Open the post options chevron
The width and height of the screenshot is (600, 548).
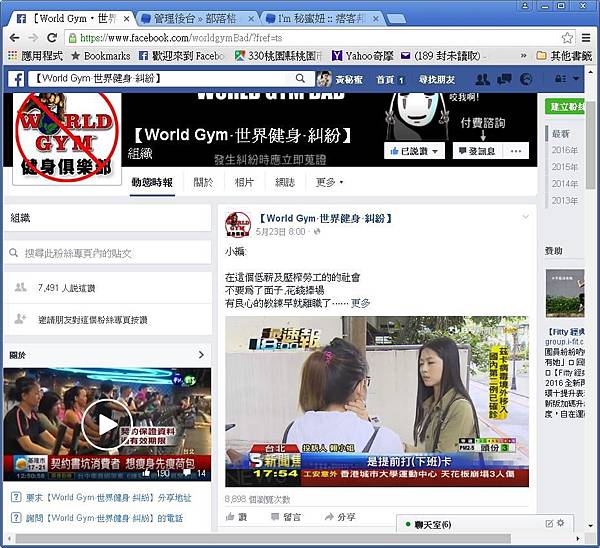pos(526,217)
